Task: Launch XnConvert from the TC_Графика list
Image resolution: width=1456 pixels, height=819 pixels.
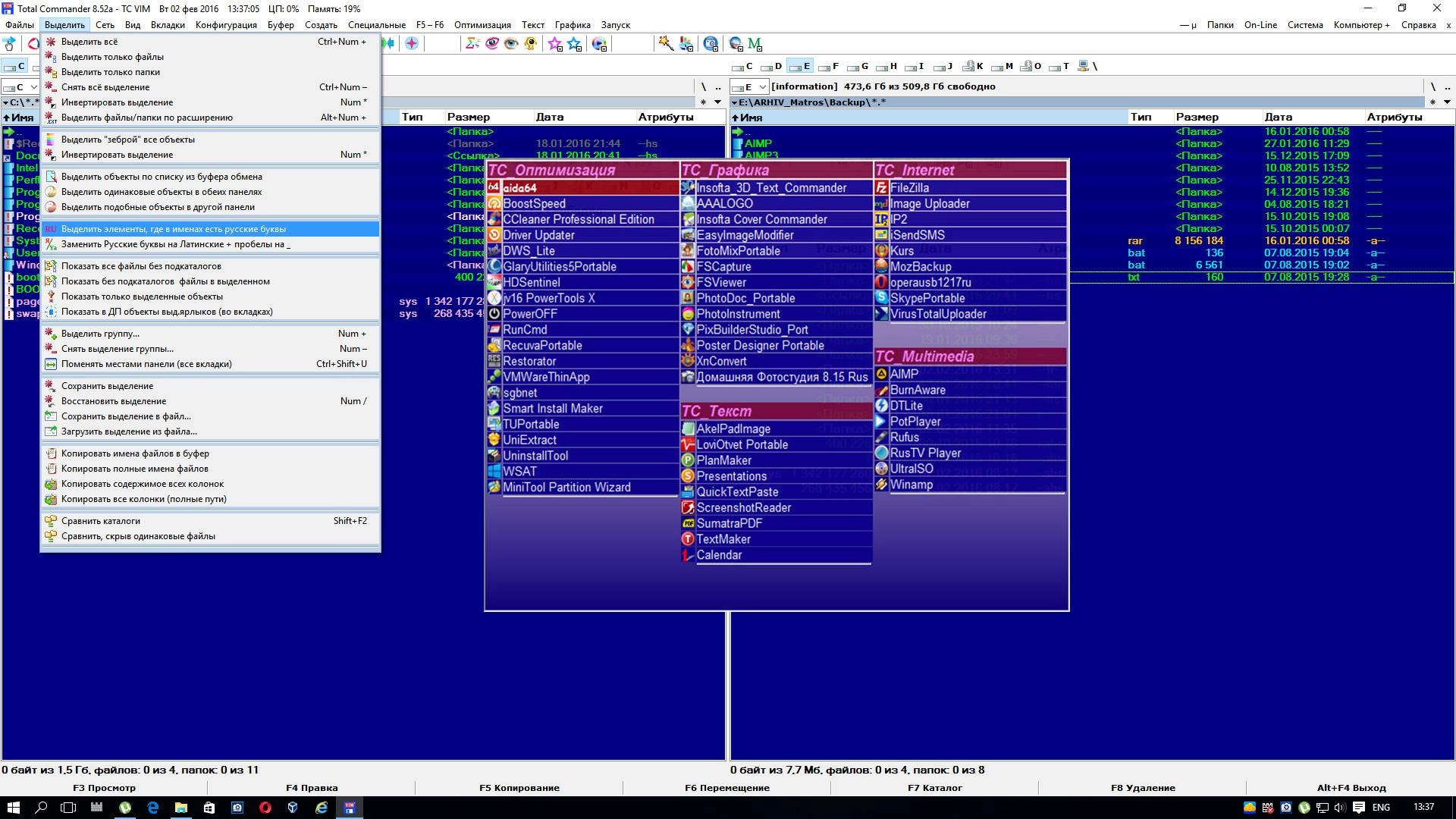Action: [776, 361]
